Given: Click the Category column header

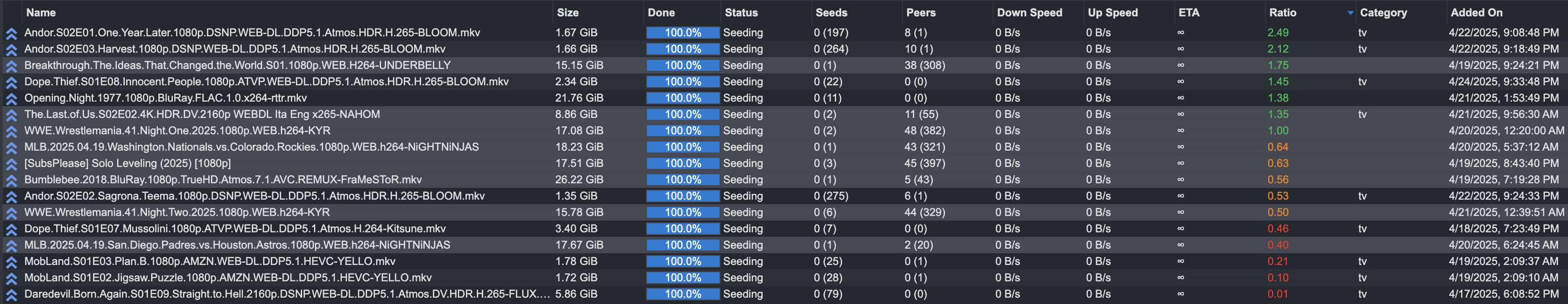Looking at the screenshot, I should click(1383, 13).
